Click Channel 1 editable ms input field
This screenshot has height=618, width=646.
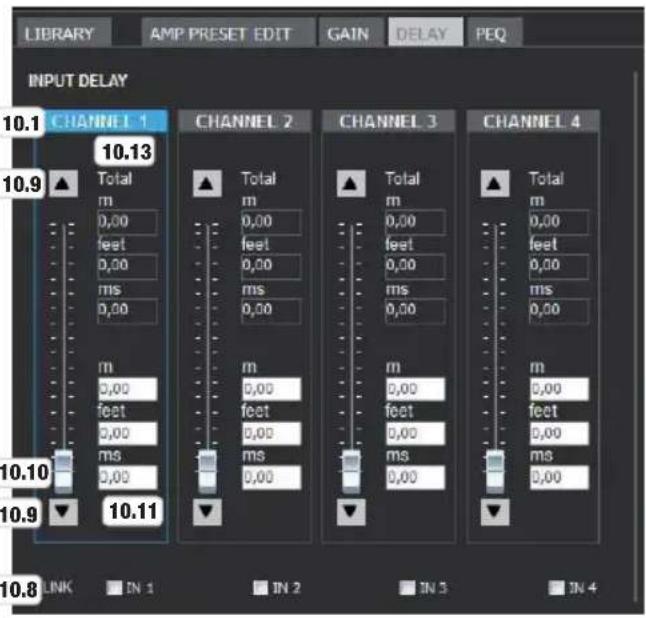tap(128, 478)
